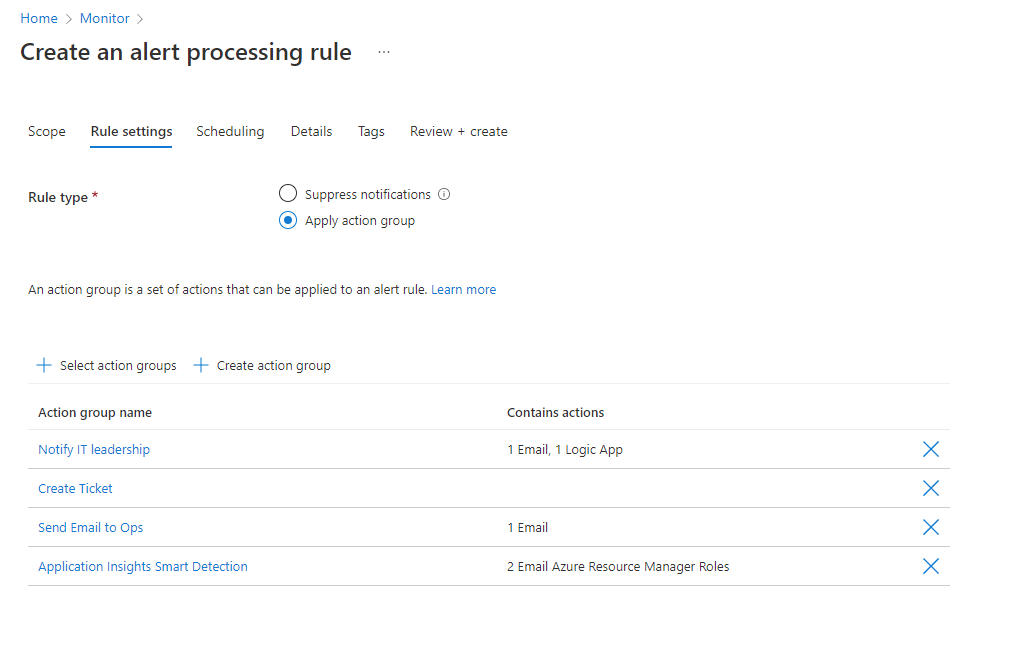Remove the Notify IT leadership action group

(930, 449)
